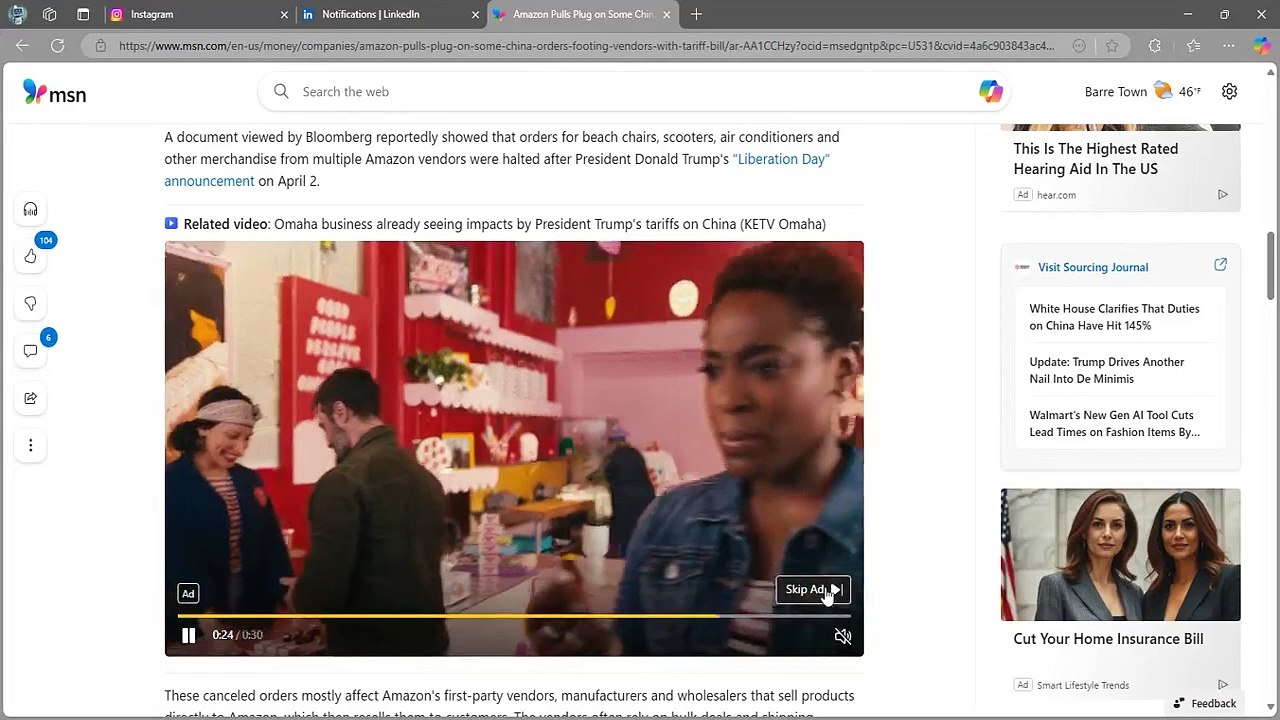Open MSN page settings gear
The width and height of the screenshot is (1280, 720).
coord(1229,92)
